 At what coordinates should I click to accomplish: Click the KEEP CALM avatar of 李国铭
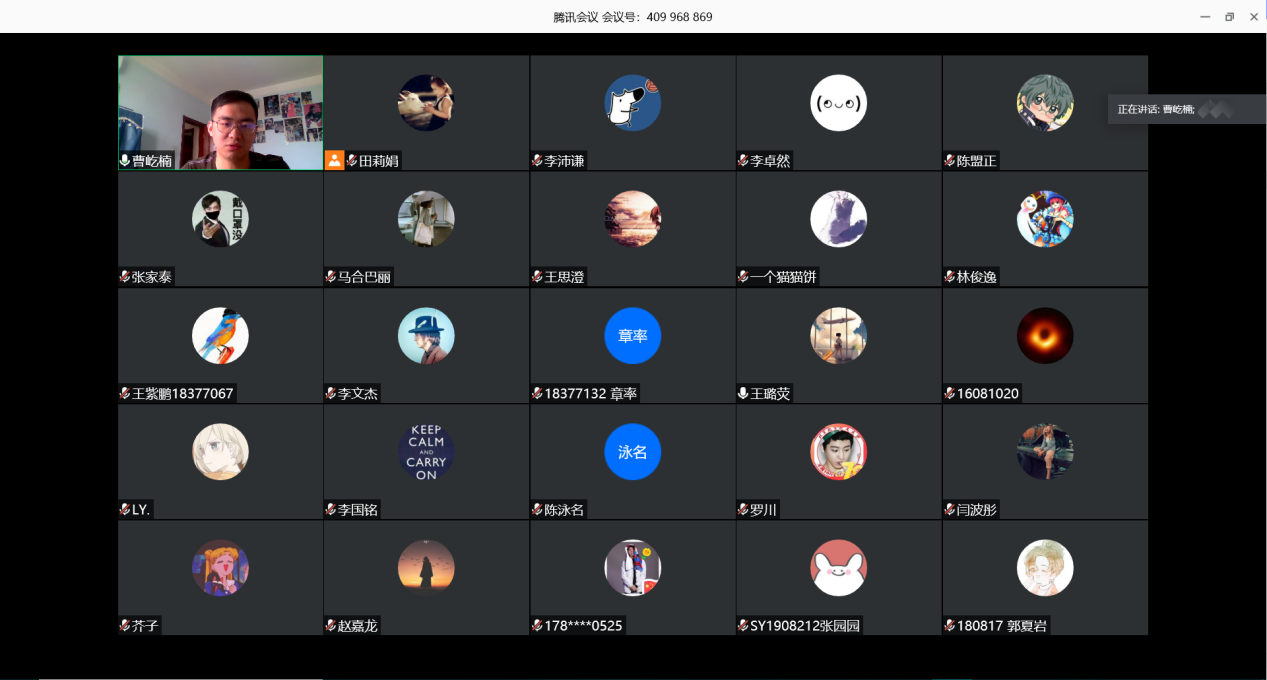pos(426,452)
